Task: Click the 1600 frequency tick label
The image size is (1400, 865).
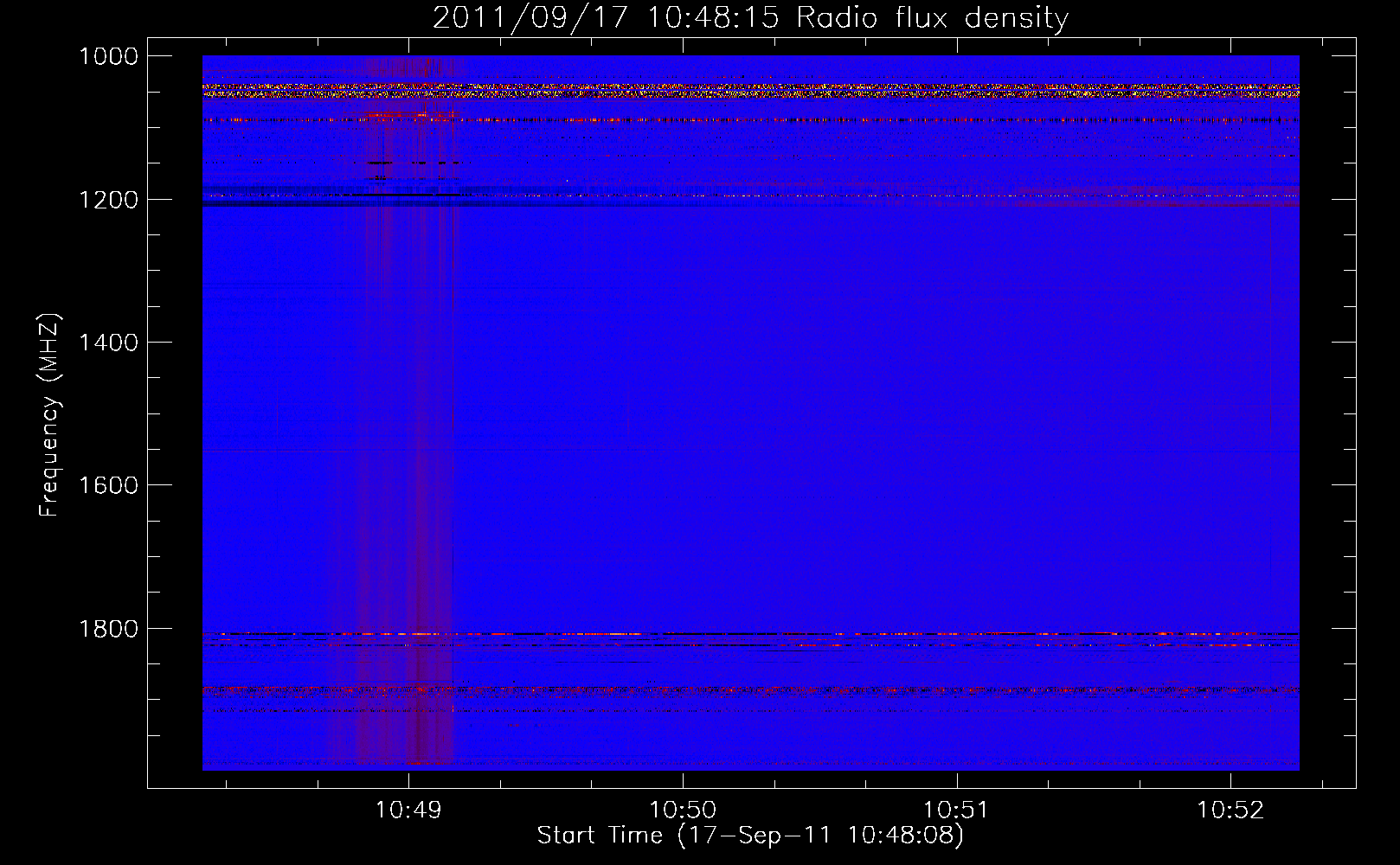Action: point(108,485)
